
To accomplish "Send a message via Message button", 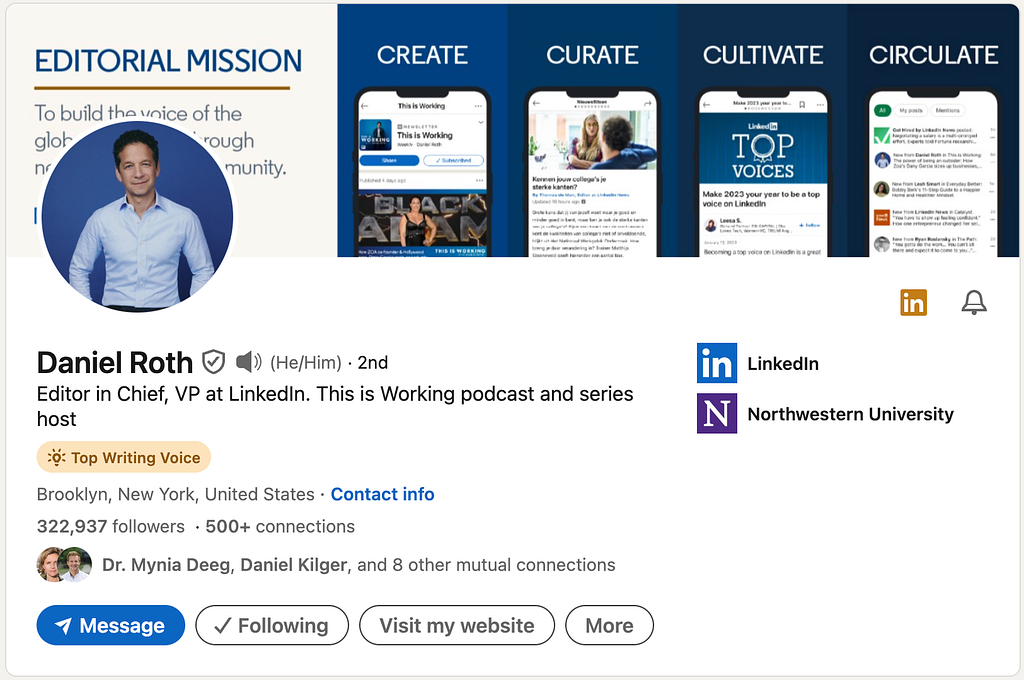I will [111, 625].
